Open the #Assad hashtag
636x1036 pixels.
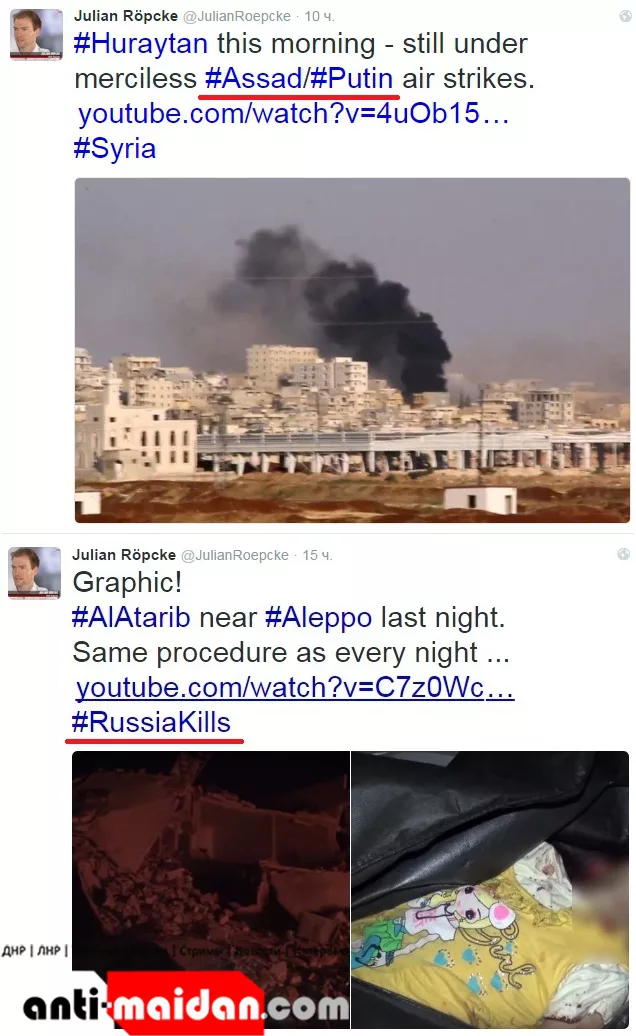tap(254, 79)
